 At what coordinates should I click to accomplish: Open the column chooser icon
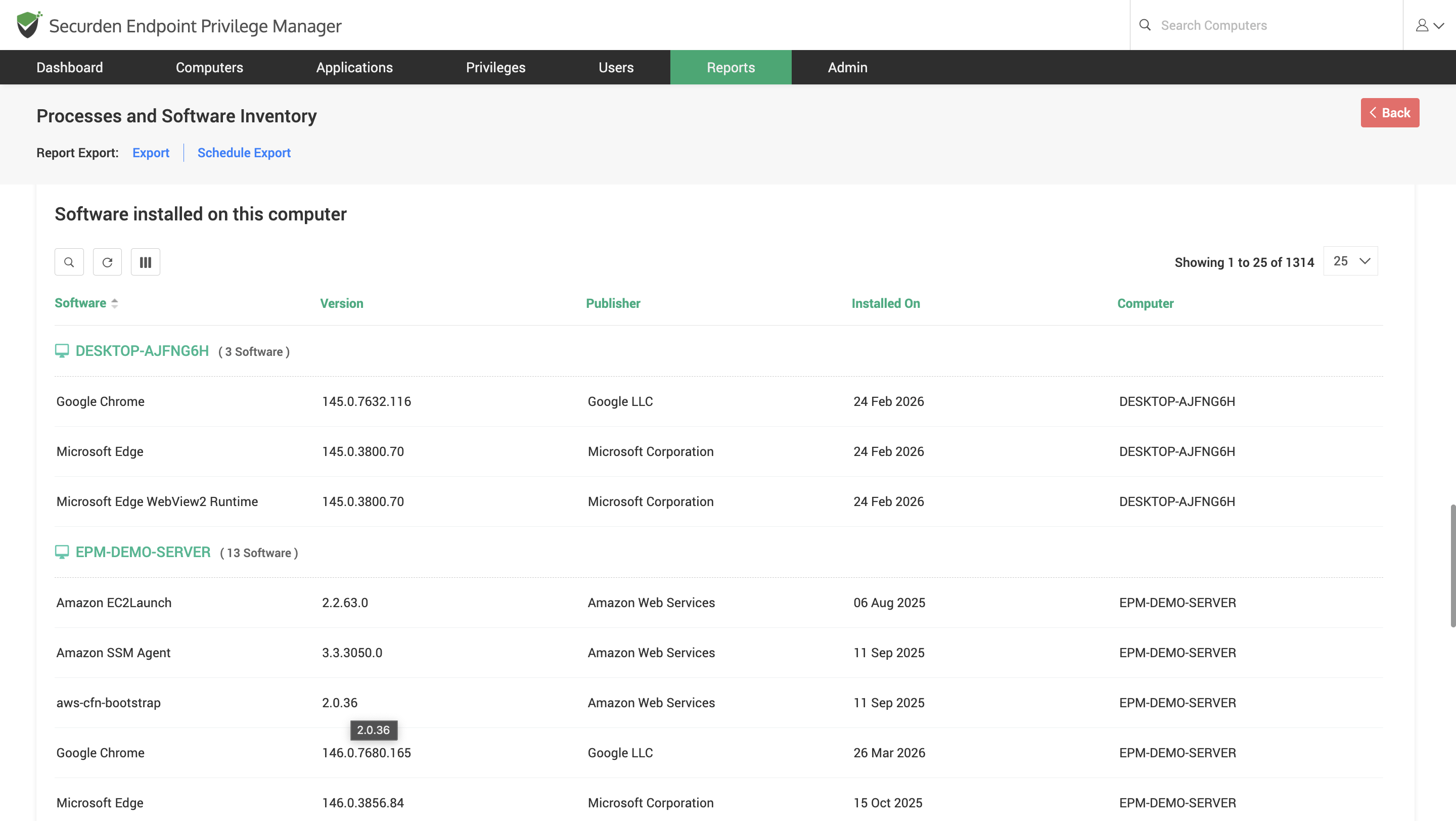[145, 262]
